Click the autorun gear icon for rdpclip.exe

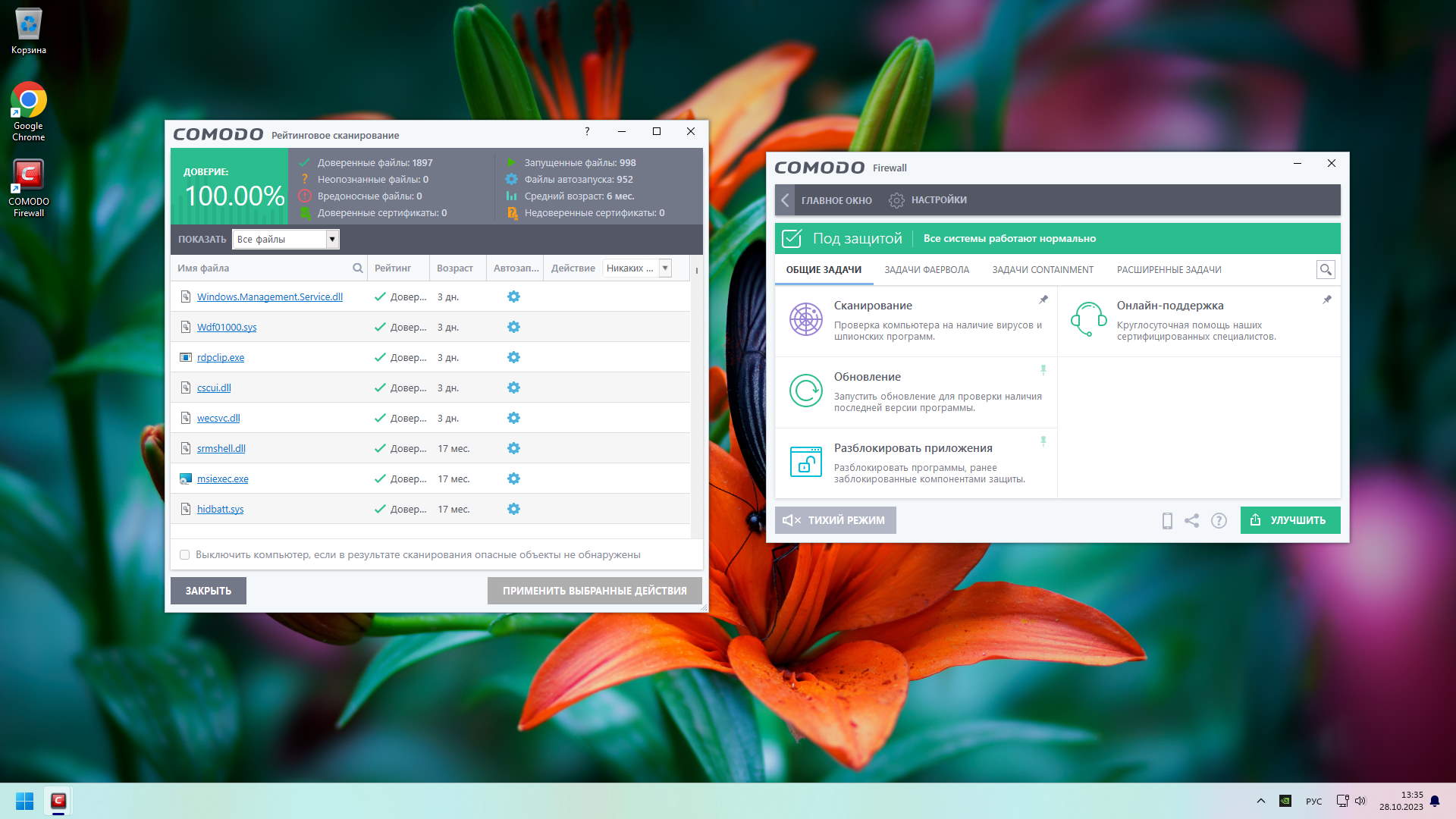513,357
